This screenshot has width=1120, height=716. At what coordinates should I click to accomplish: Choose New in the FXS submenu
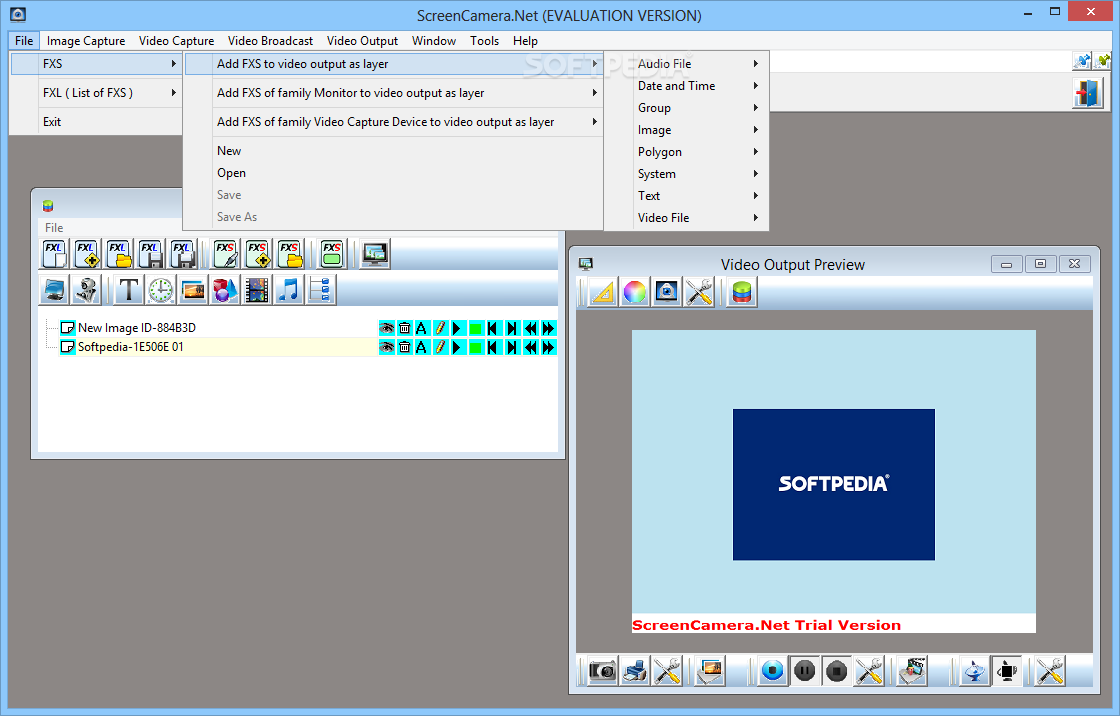pos(393,151)
